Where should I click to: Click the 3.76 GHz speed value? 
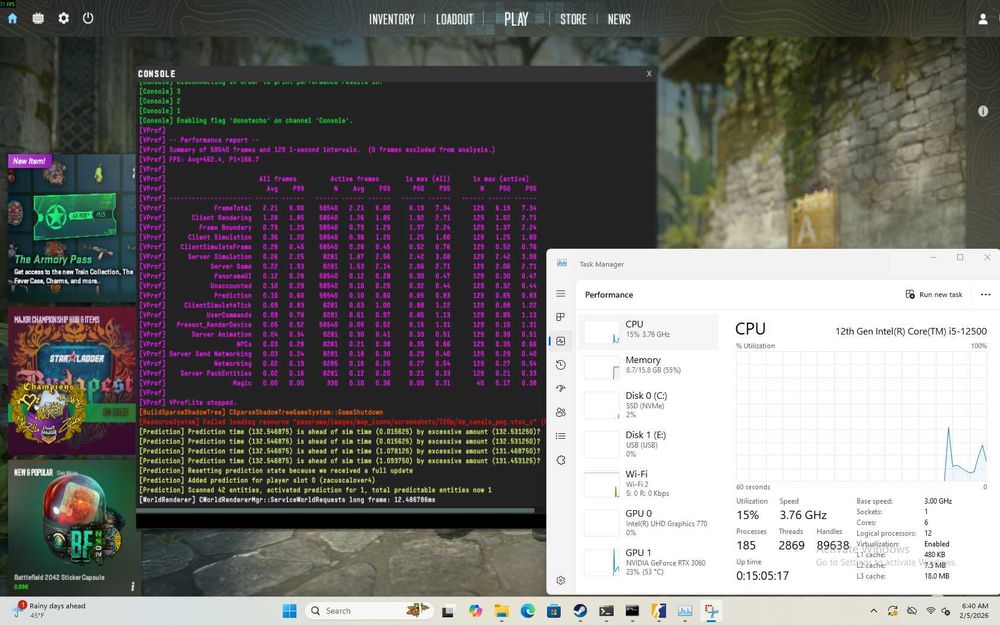803,515
